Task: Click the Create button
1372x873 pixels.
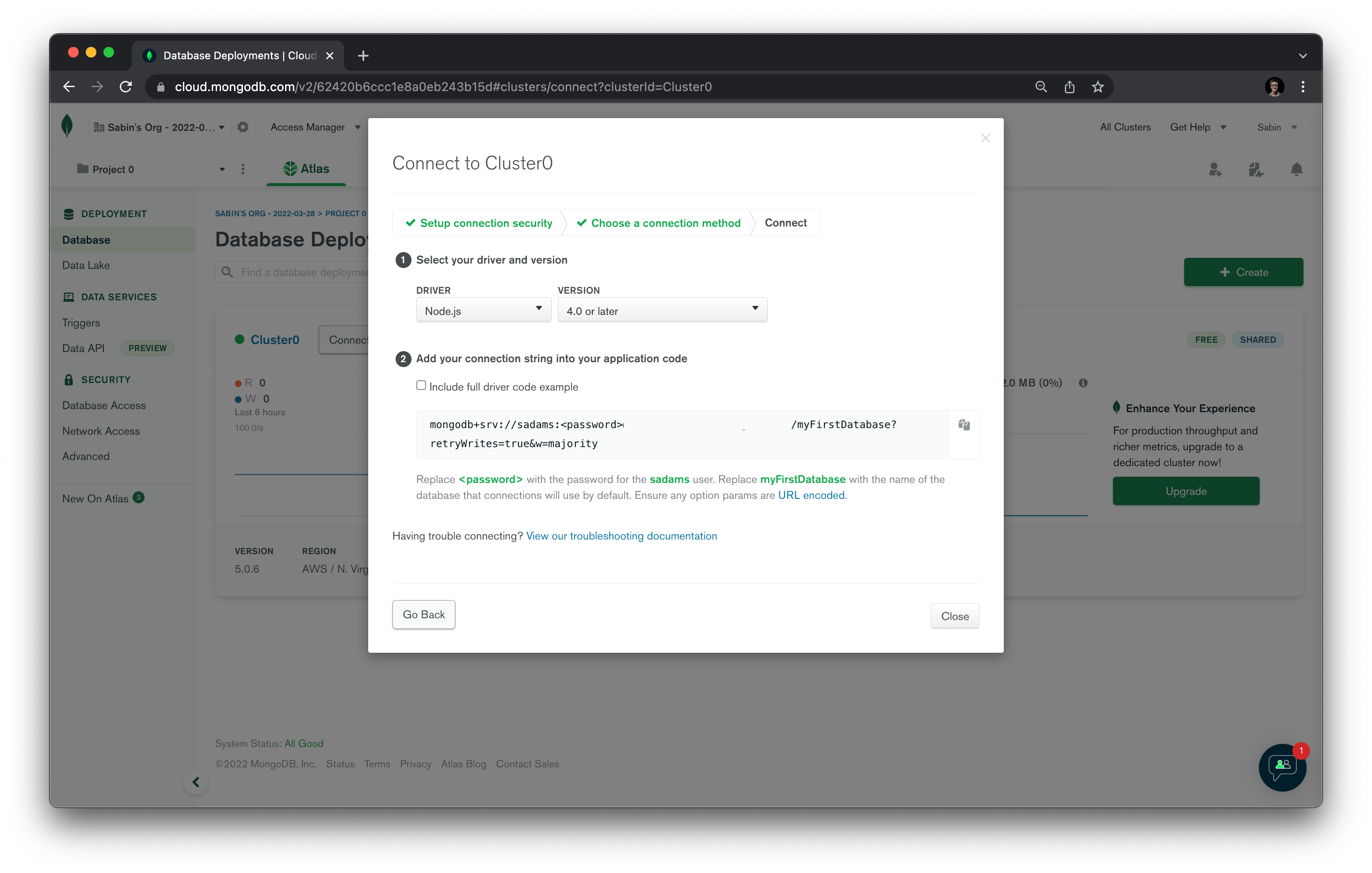Action: [x=1243, y=272]
